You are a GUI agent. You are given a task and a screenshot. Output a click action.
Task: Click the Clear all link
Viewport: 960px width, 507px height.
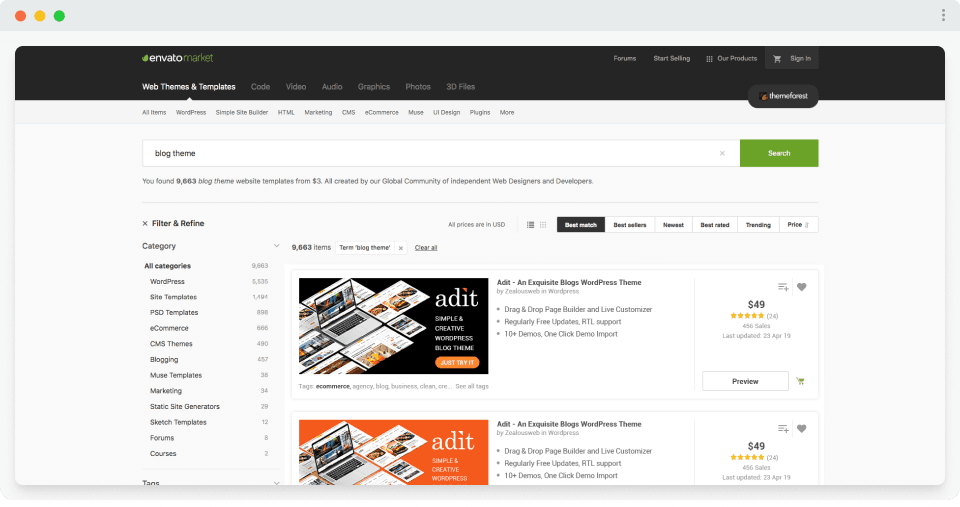point(426,248)
